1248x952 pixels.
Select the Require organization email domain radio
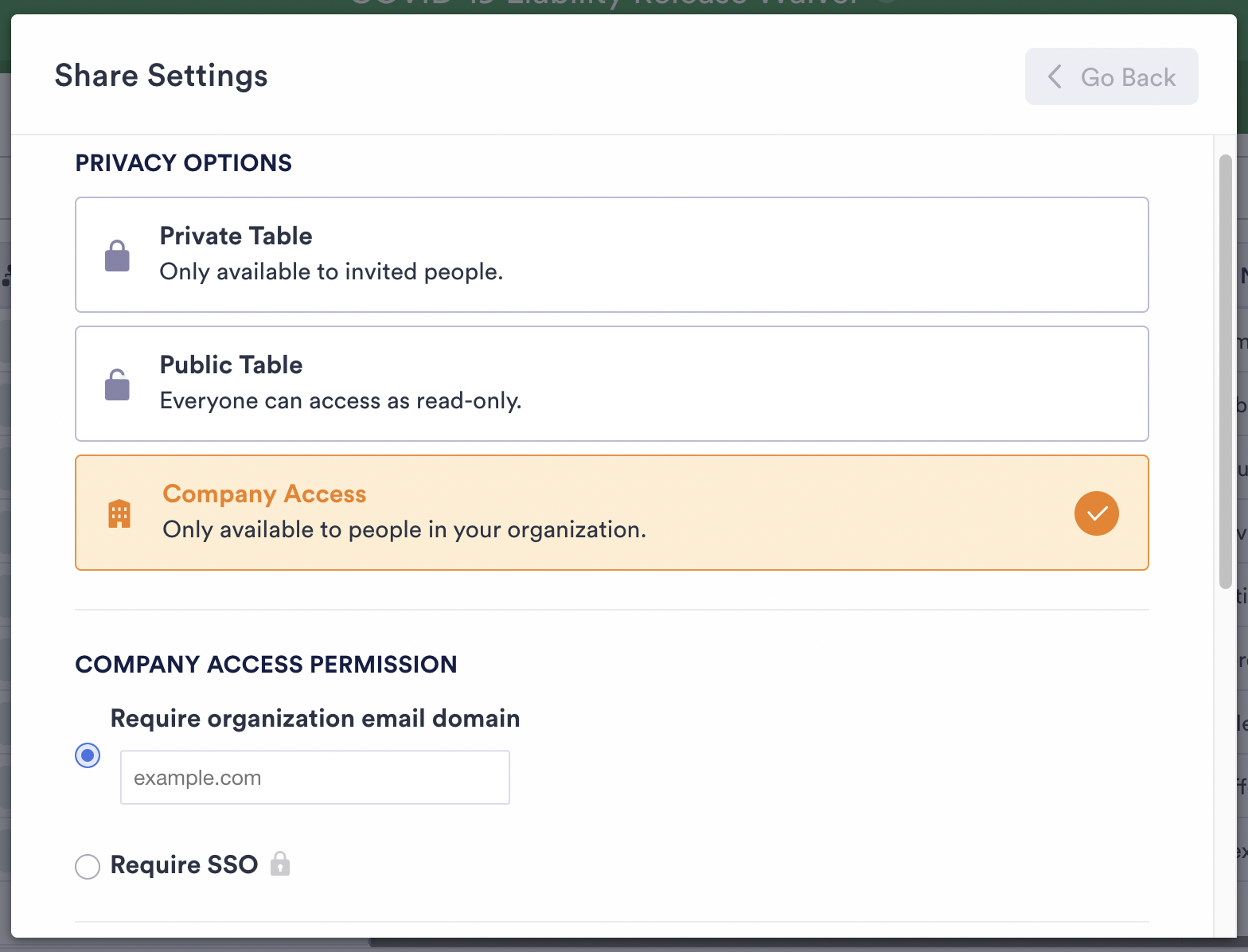[88, 755]
